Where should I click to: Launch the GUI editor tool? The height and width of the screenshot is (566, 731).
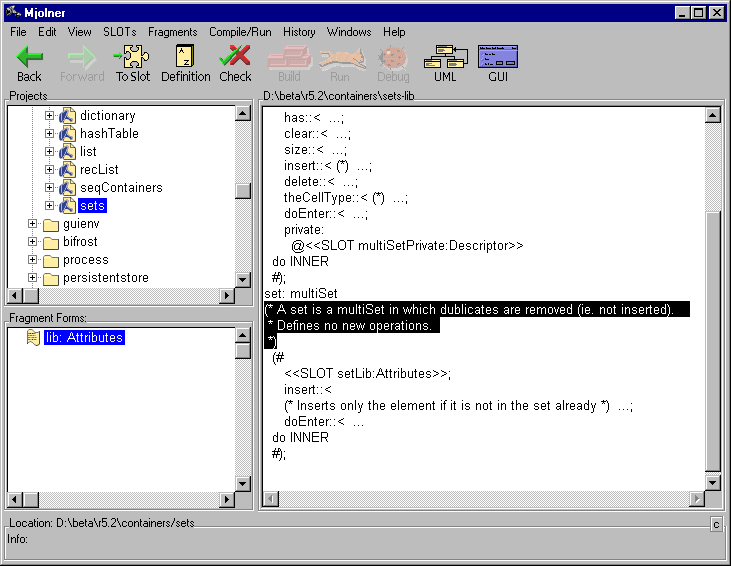click(x=498, y=58)
